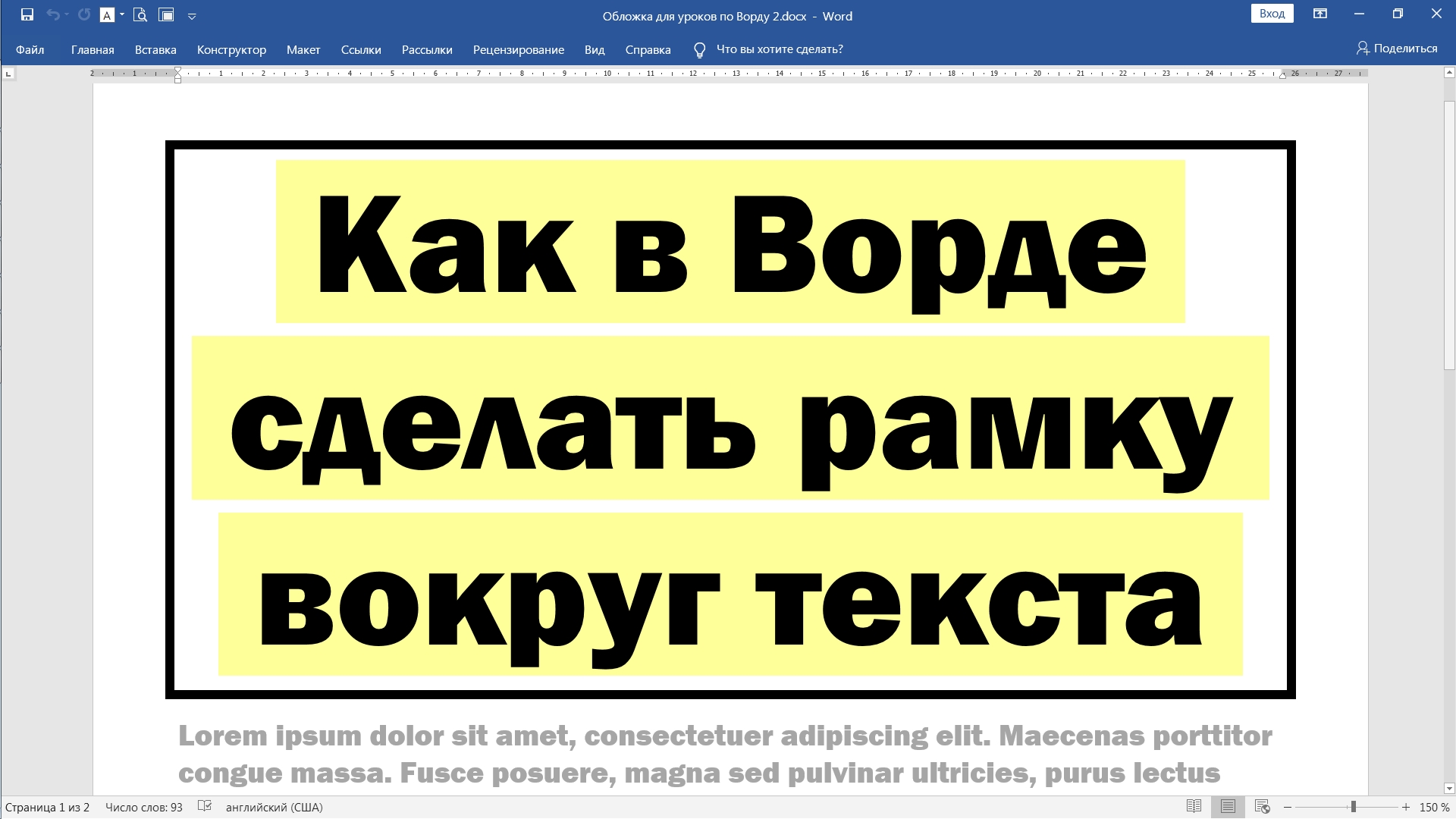Select Print Layout view icon
The height and width of the screenshot is (819, 1456).
click(x=1228, y=807)
